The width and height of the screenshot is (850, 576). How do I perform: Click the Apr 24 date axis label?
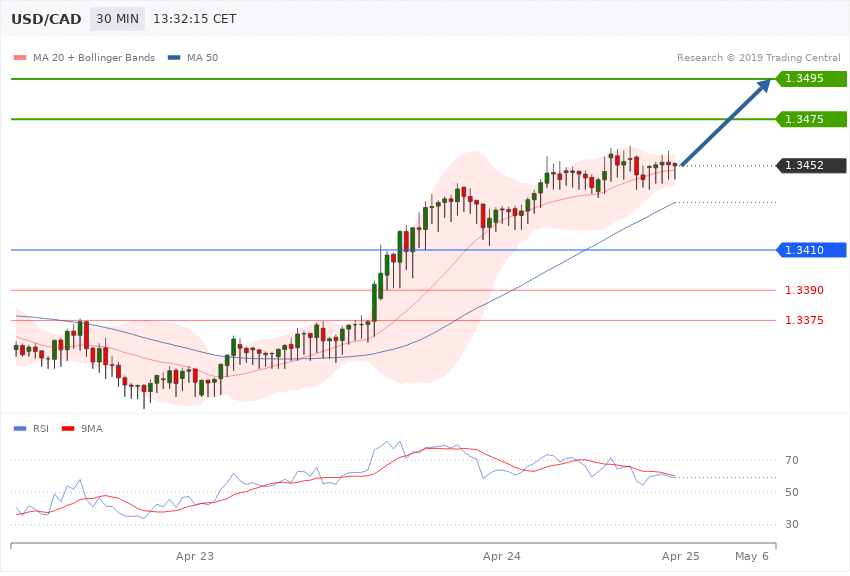501,556
